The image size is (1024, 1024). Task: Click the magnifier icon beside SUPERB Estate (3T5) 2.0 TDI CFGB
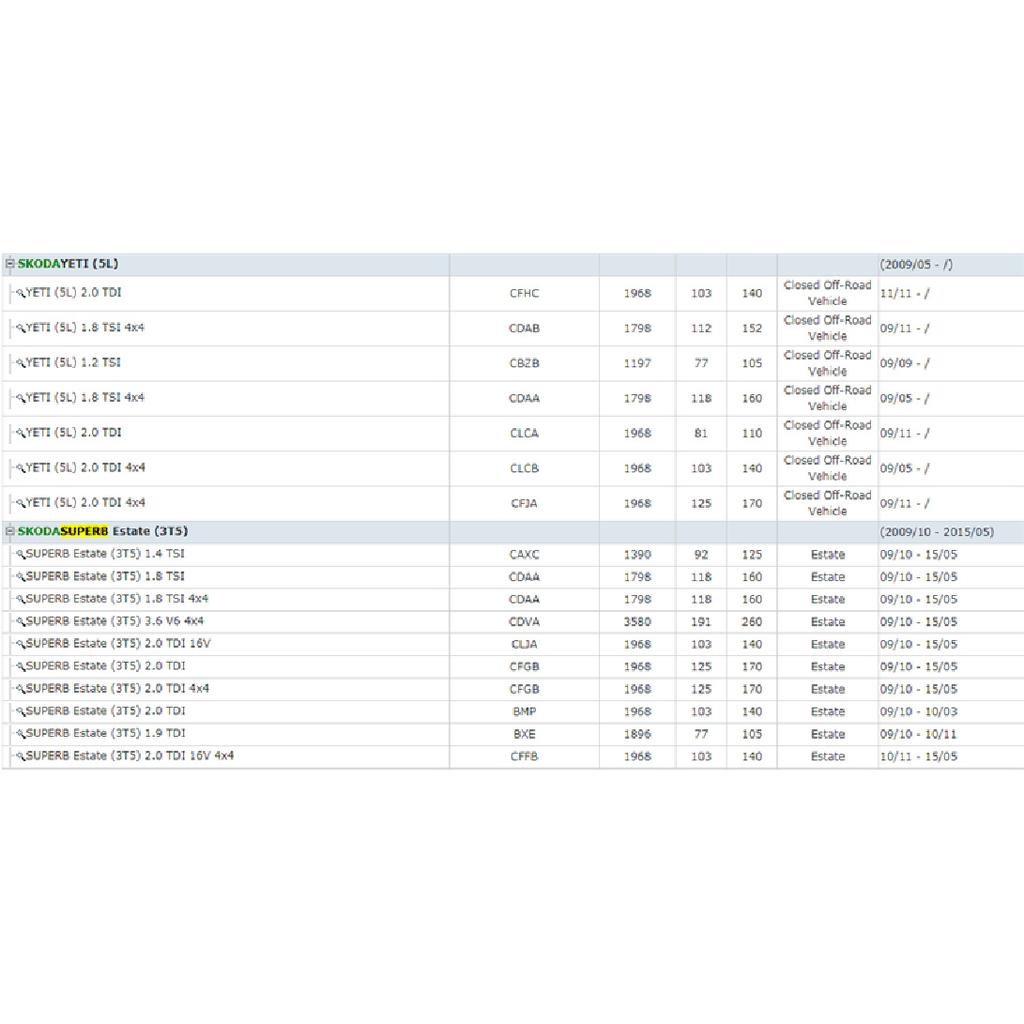20,667
